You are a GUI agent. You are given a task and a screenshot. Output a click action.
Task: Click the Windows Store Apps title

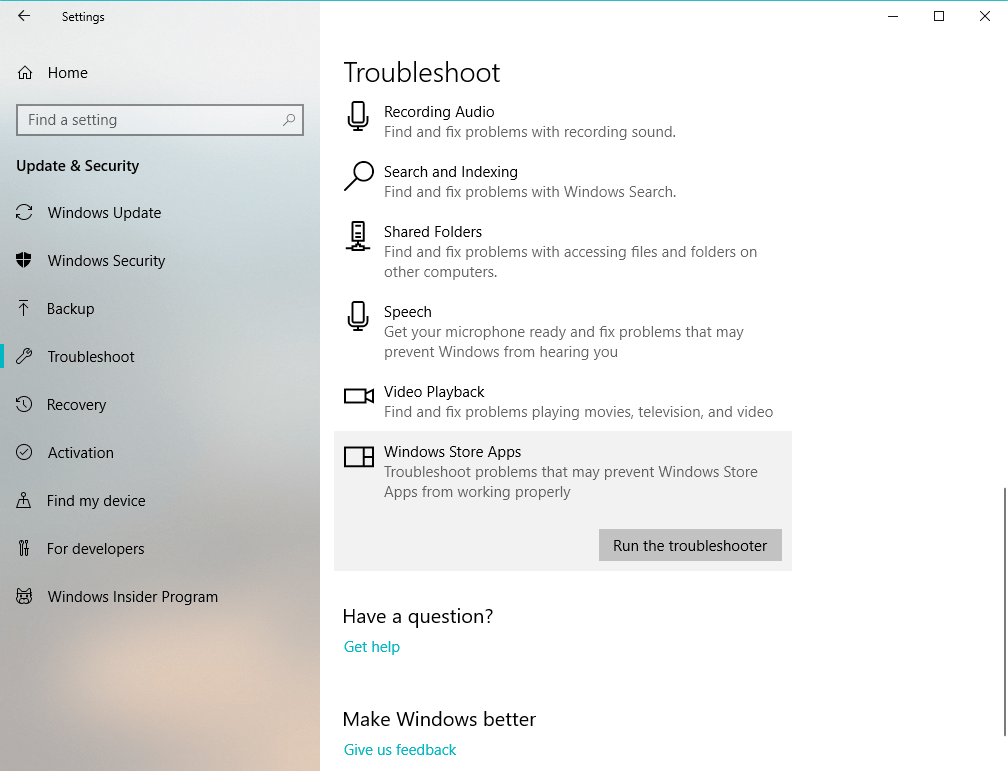[452, 451]
